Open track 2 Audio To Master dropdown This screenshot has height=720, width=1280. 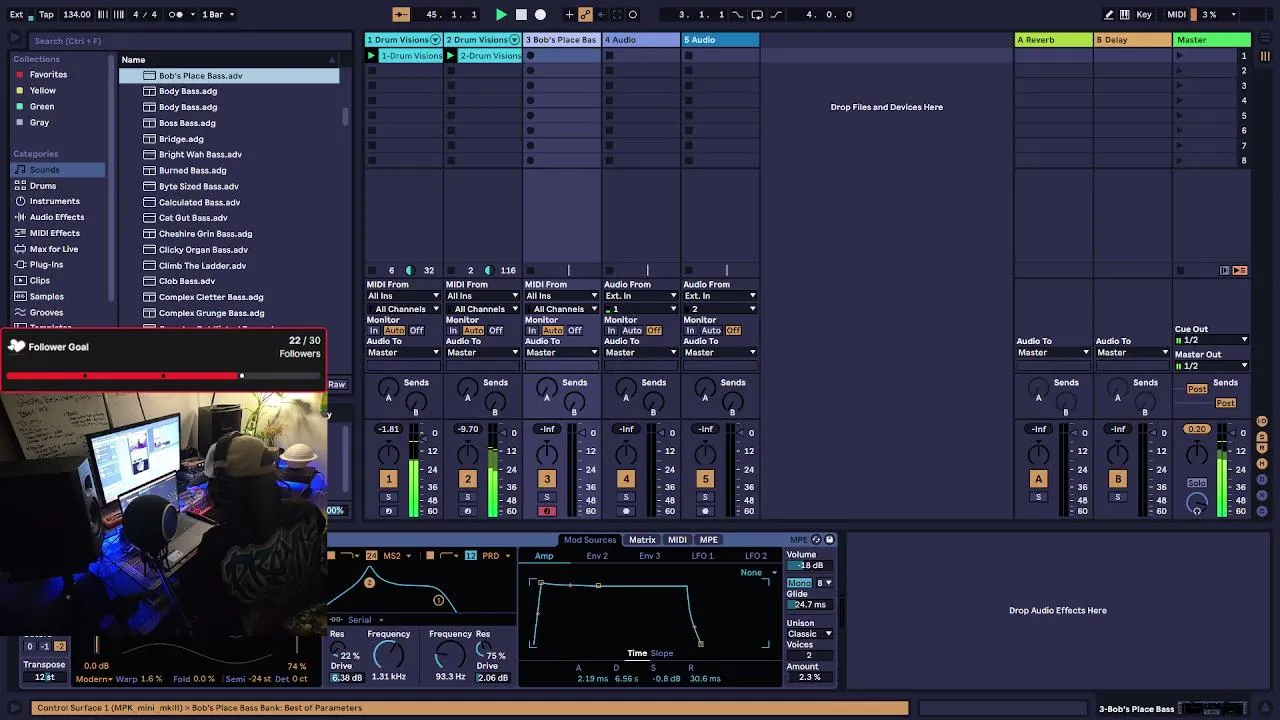point(483,352)
